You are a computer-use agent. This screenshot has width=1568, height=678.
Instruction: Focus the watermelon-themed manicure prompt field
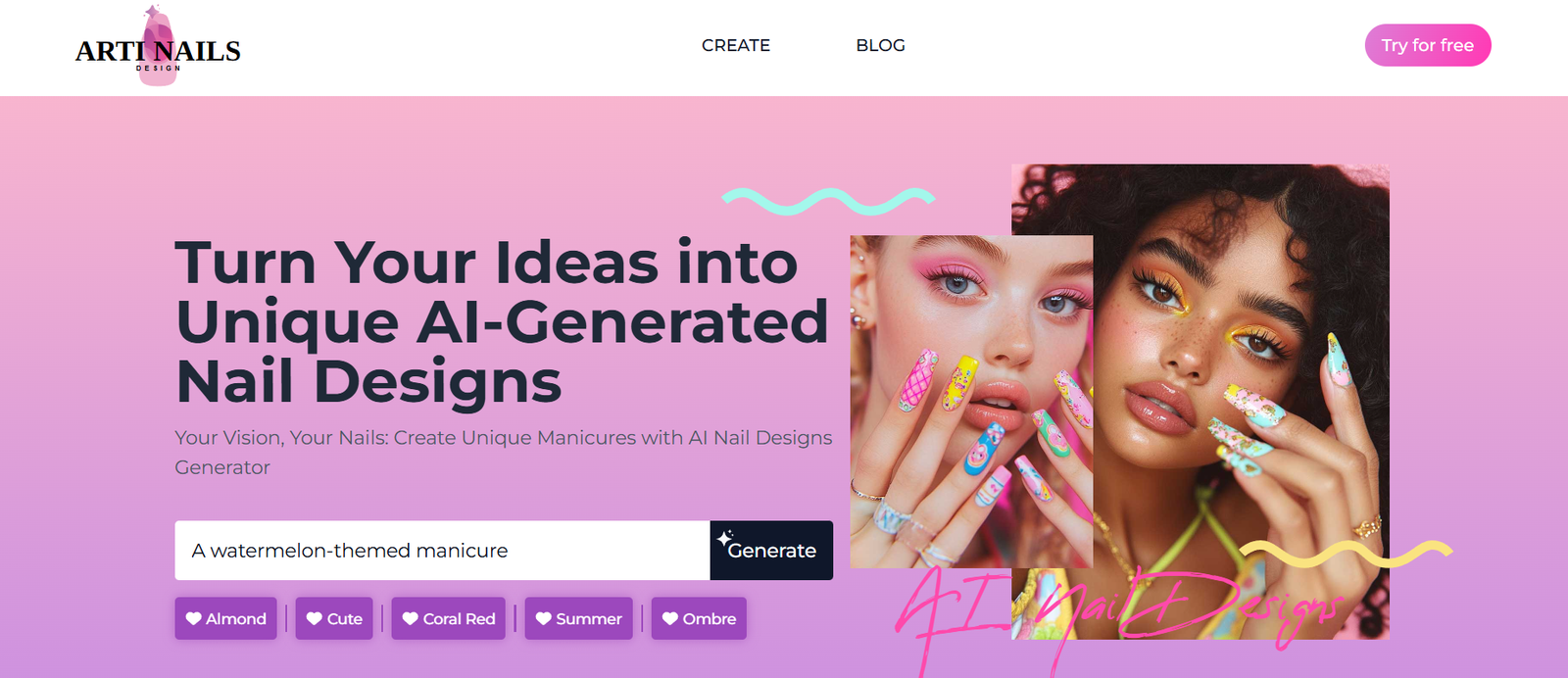pyautogui.click(x=443, y=551)
